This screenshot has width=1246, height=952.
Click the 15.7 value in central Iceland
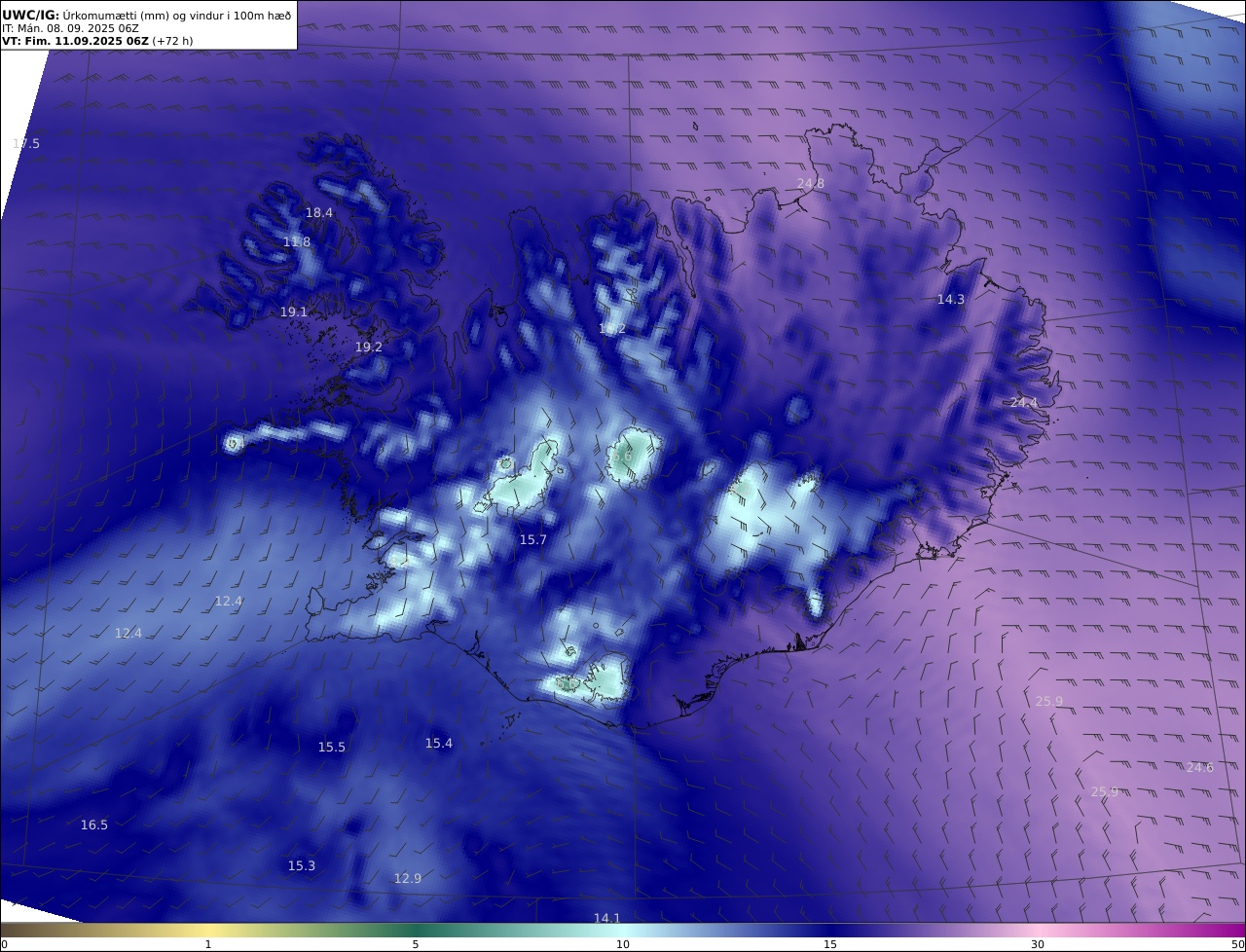(533, 539)
